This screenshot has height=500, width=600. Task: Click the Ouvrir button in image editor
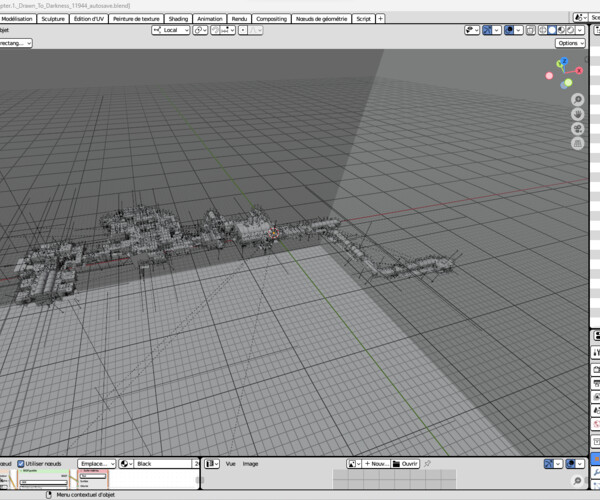pos(406,464)
